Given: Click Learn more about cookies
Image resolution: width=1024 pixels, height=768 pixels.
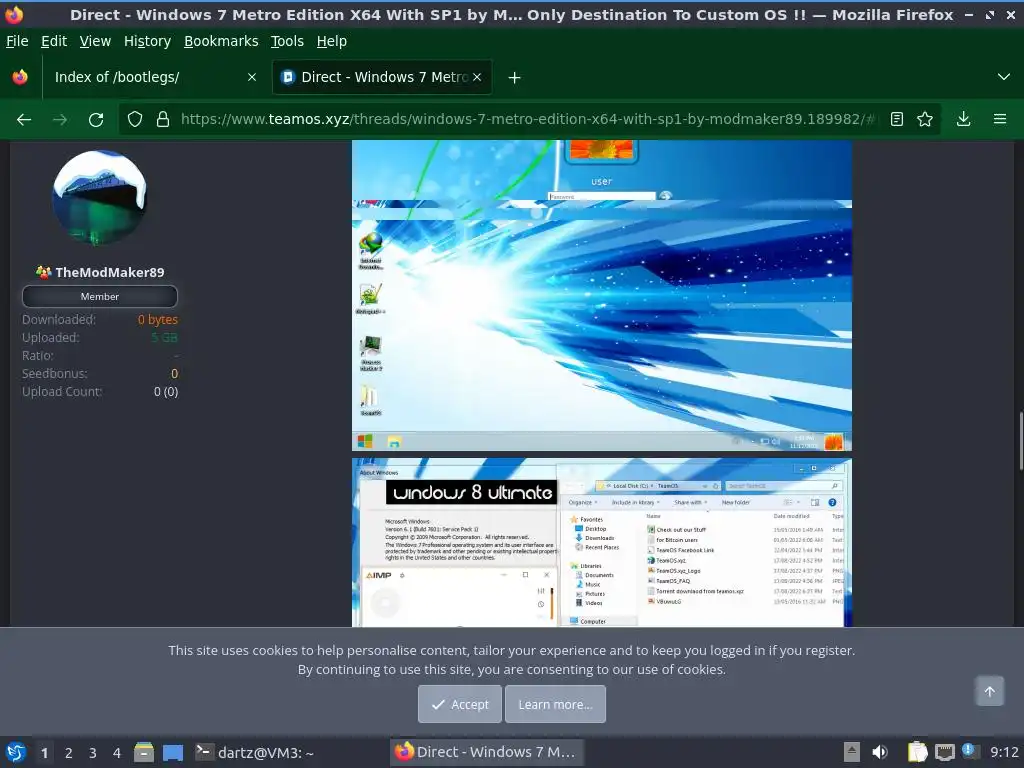Looking at the screenshot, I should 555,704.
